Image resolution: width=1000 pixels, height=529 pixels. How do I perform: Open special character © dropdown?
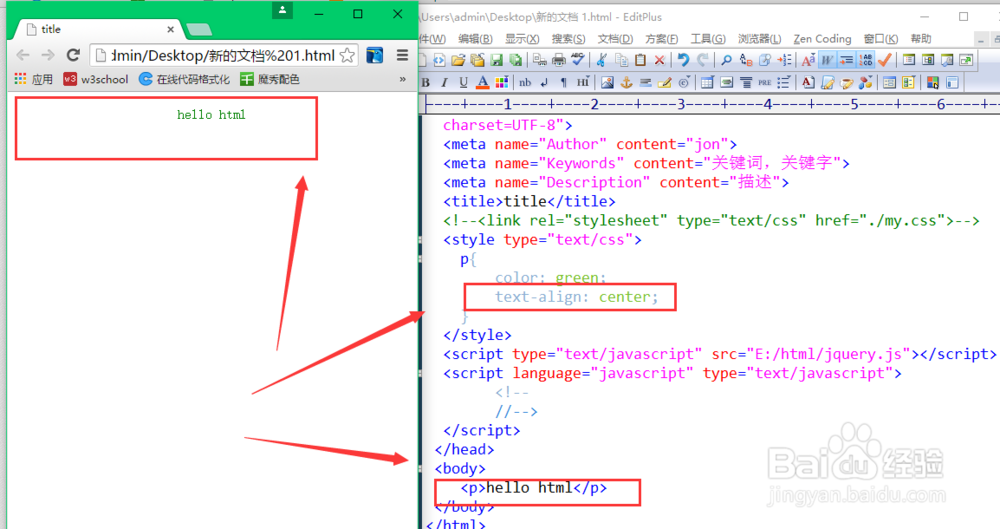click(x=684, y=82)
